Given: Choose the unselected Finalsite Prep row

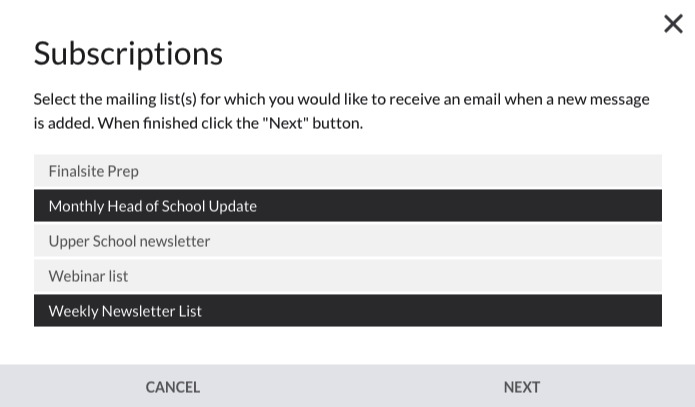Looking at the screenshot, I should tap(348, 171).
